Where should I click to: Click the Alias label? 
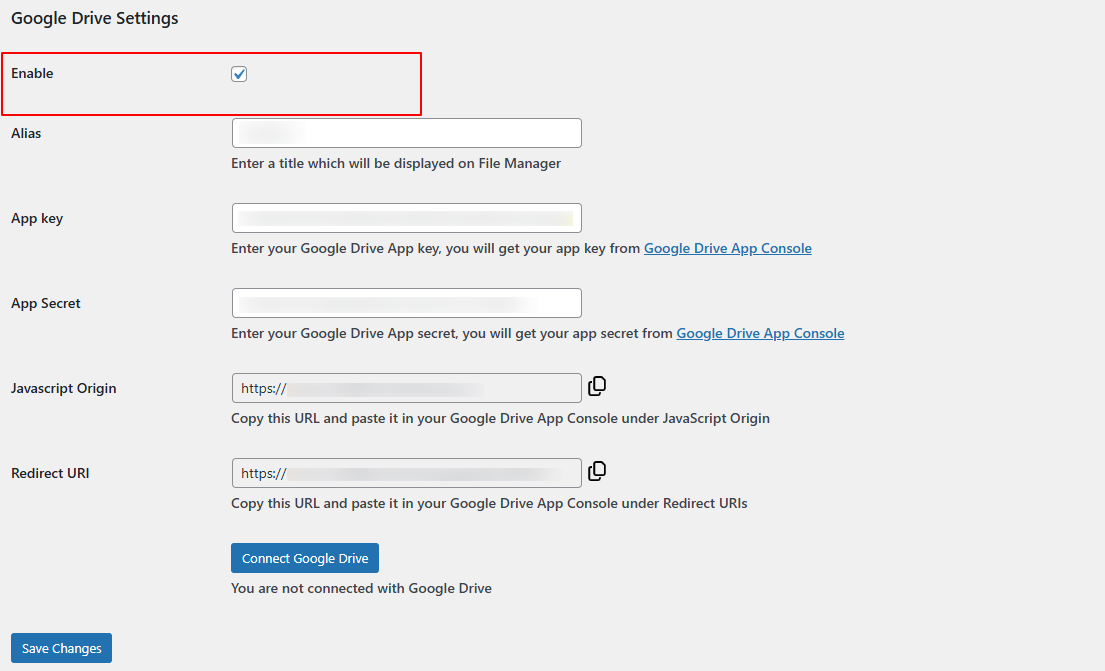[26, 133]
